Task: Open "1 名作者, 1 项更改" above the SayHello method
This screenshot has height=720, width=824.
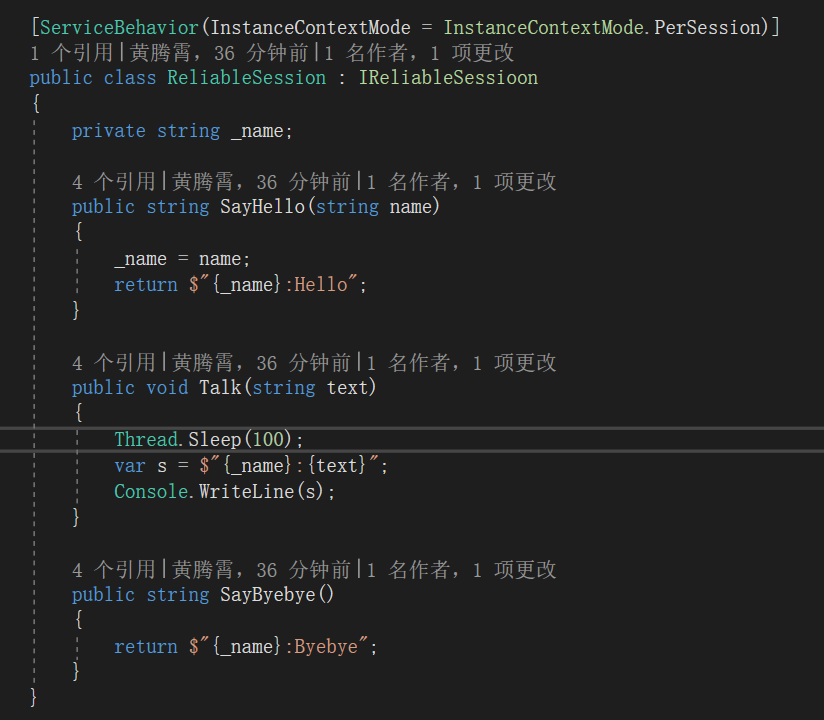Action: [x=462, y=182]
